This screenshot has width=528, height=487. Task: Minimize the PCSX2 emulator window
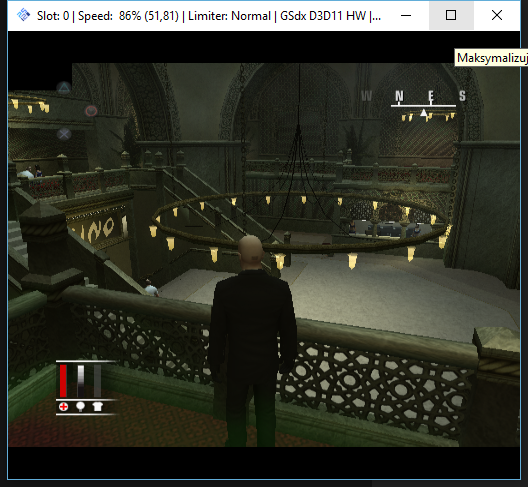coord(406,15)
